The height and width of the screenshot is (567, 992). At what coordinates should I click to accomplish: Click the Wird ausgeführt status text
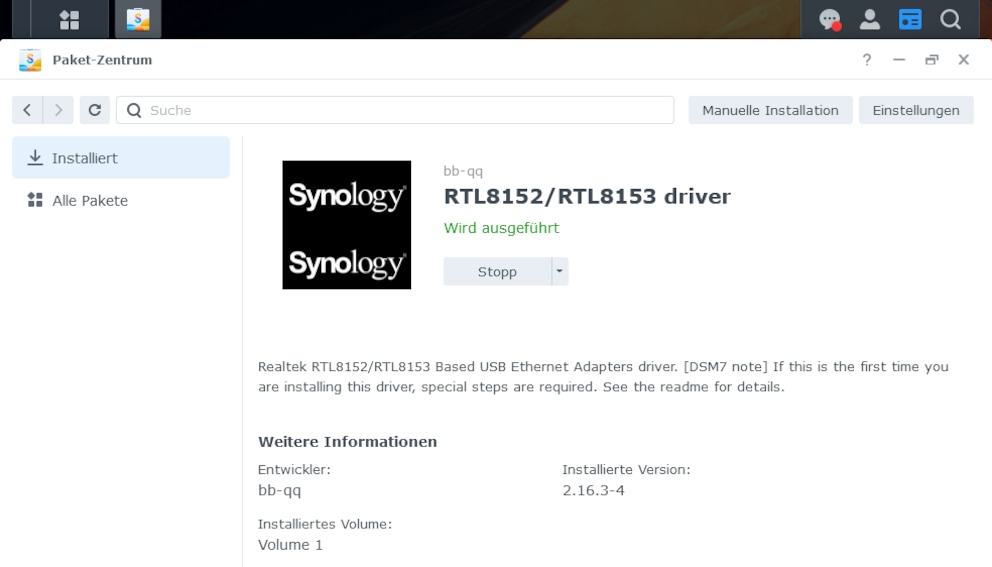tap(502, 228)
